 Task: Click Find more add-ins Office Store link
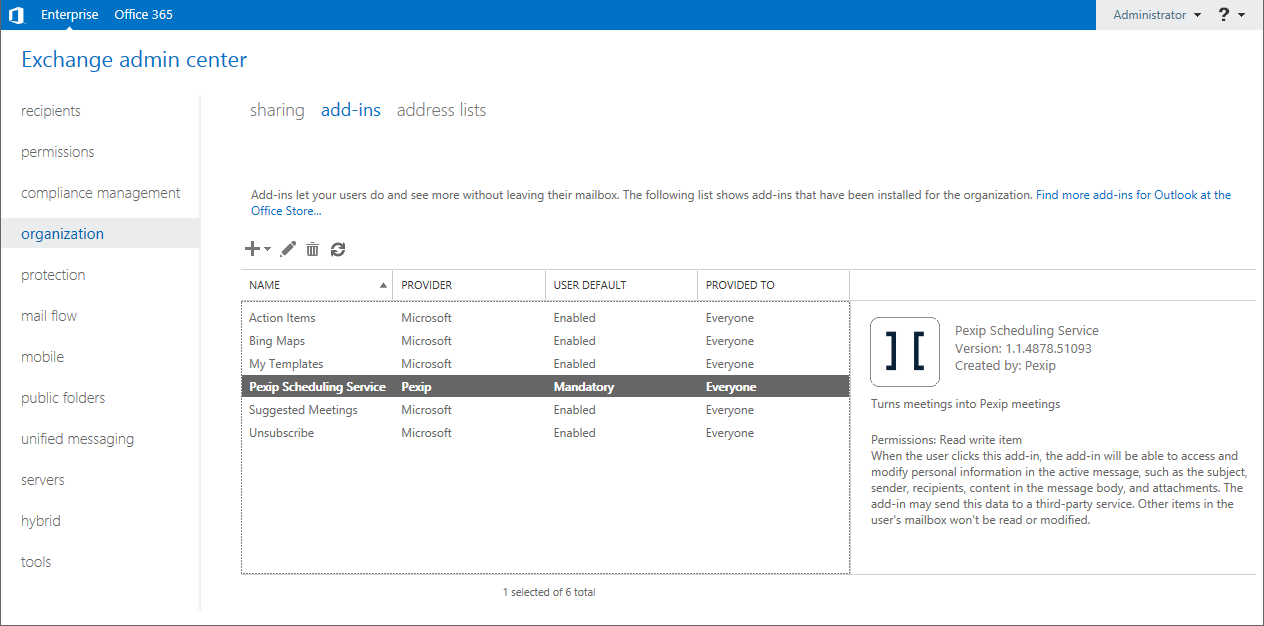coord(1133,195)
